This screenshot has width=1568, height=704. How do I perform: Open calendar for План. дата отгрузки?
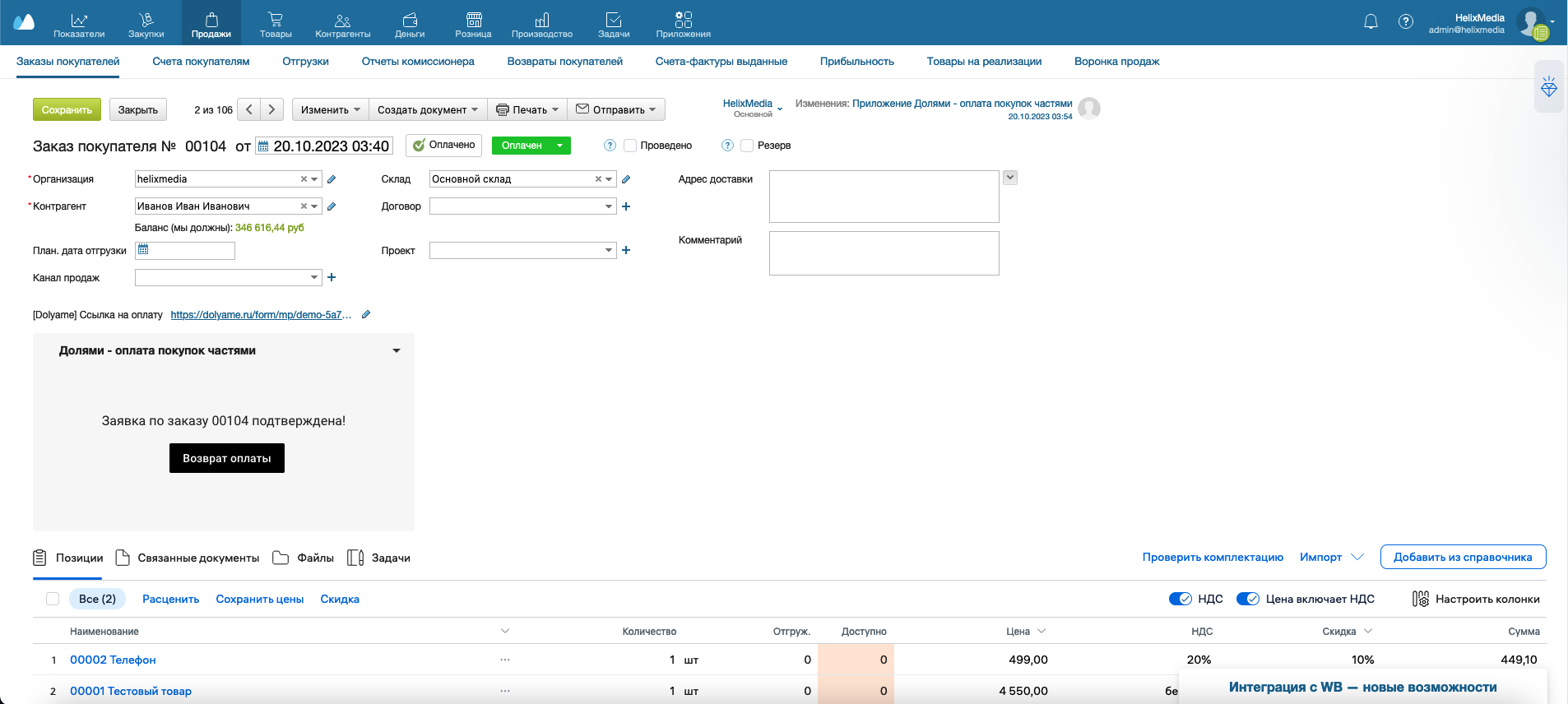[x=143, y=249]
